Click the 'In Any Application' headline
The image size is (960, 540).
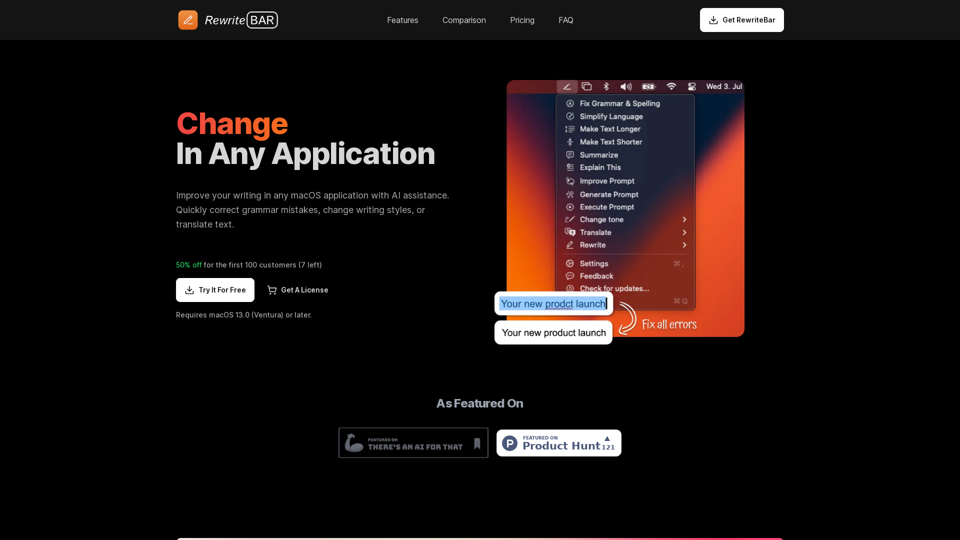pos(305,154)
